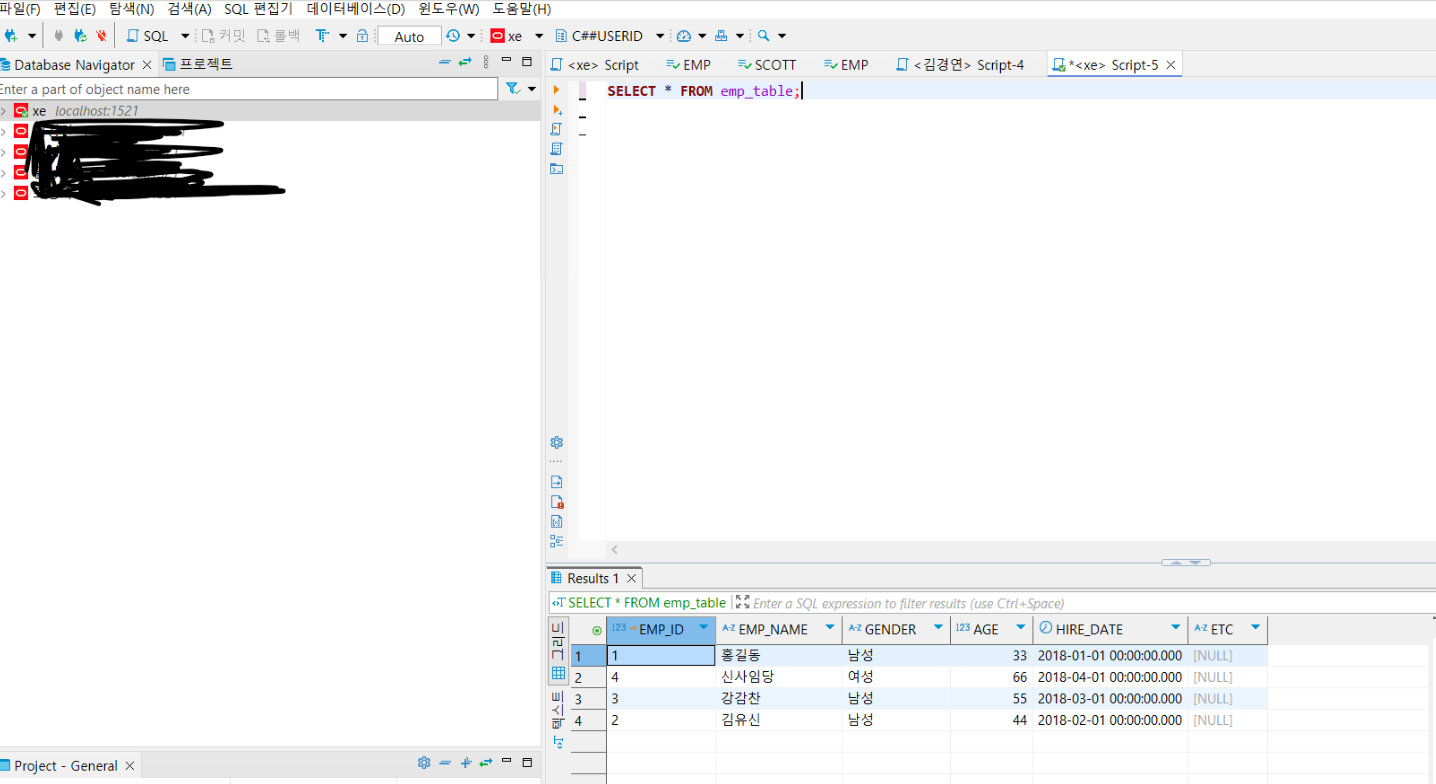Click the navigator filter funnel icon

tap(512, 89)
